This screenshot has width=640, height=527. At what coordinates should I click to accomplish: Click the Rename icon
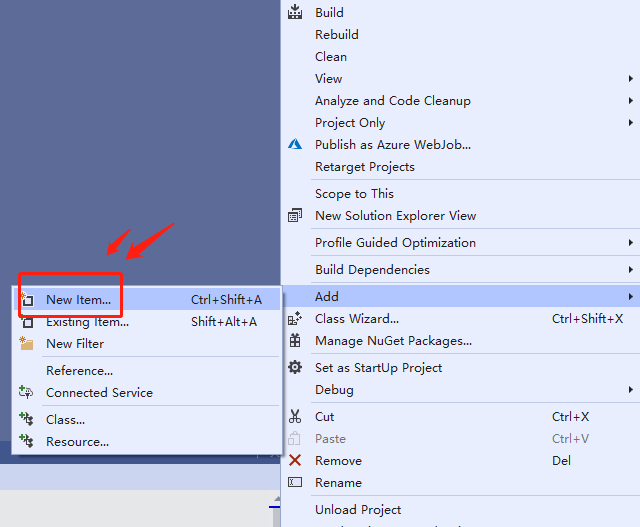tap(295, 482)
